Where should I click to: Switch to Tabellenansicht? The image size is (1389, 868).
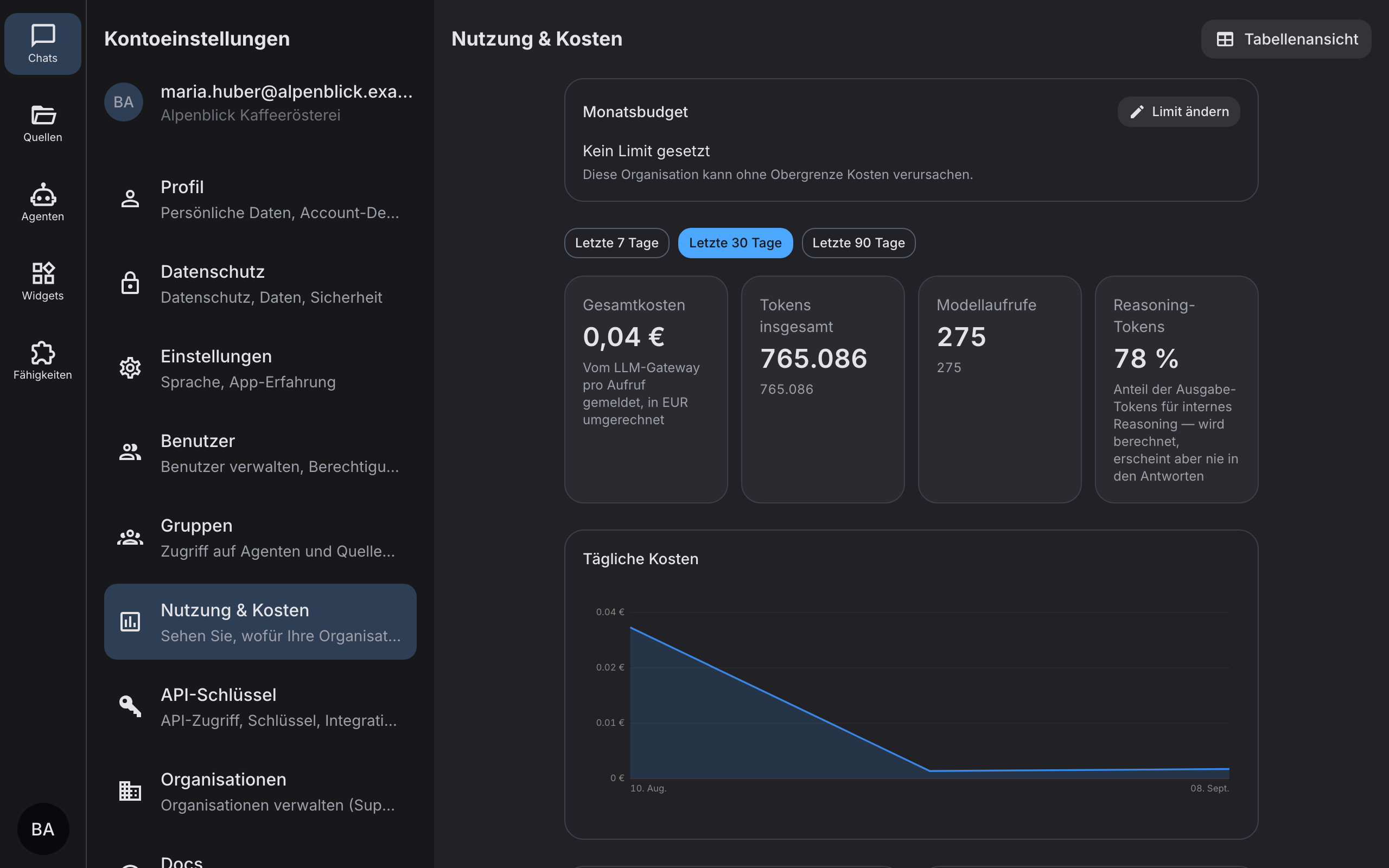pos(1286,39)
